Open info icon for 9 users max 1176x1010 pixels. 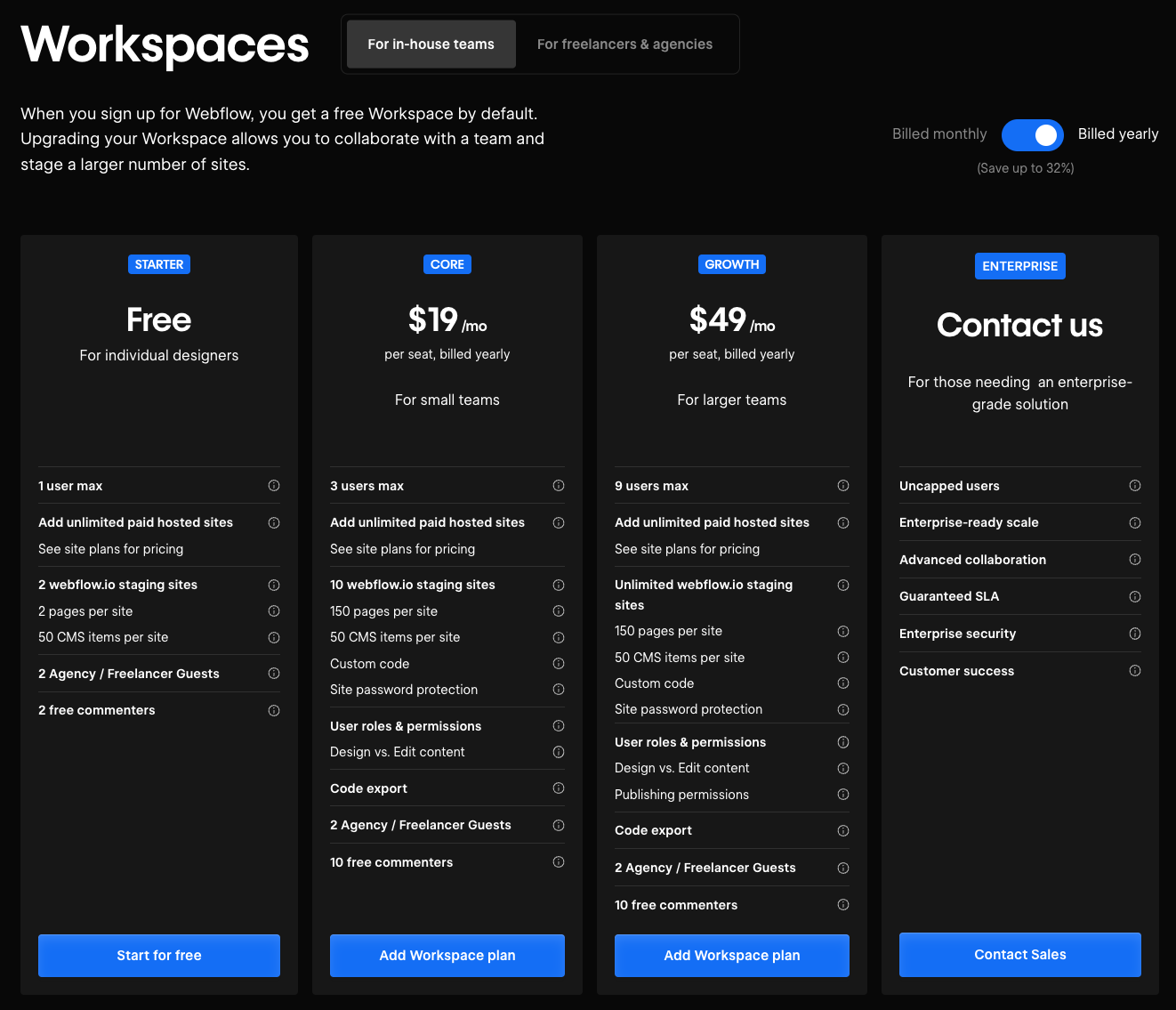pyautogui.click(x=843, y=486)
